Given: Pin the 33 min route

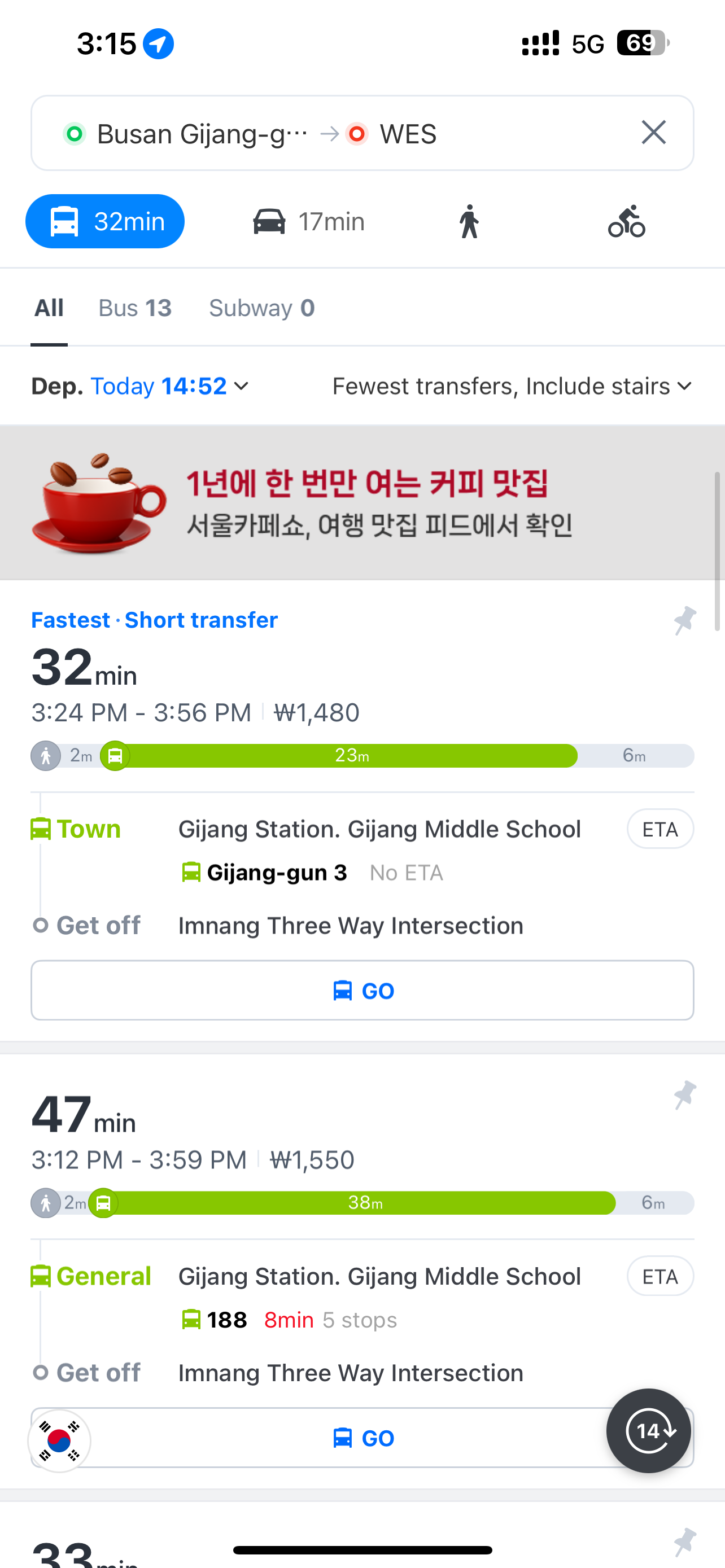Looking at the screenshot, I should click(685, 1541).
